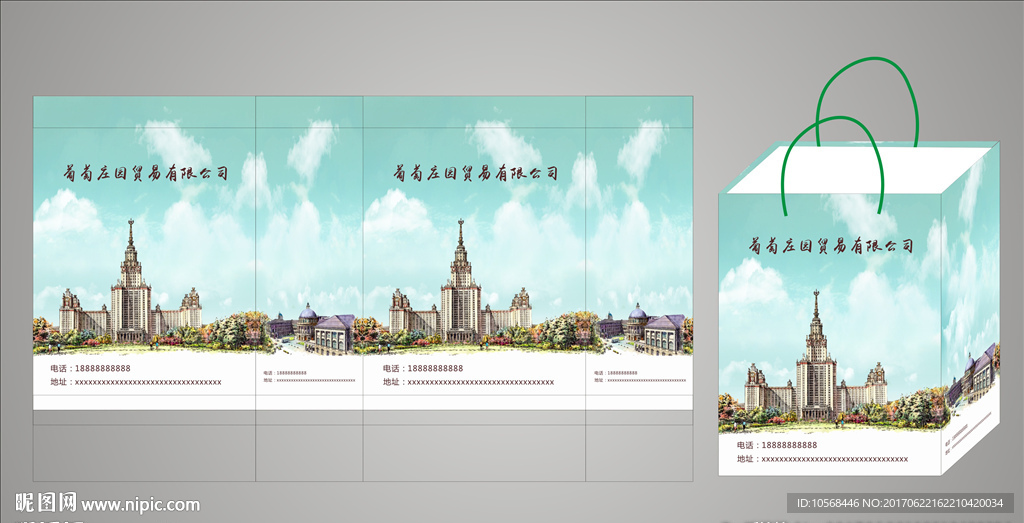Click the company name on the 3D bag mockup
This screenshot has width=1024, height=523.
point(830,246)
